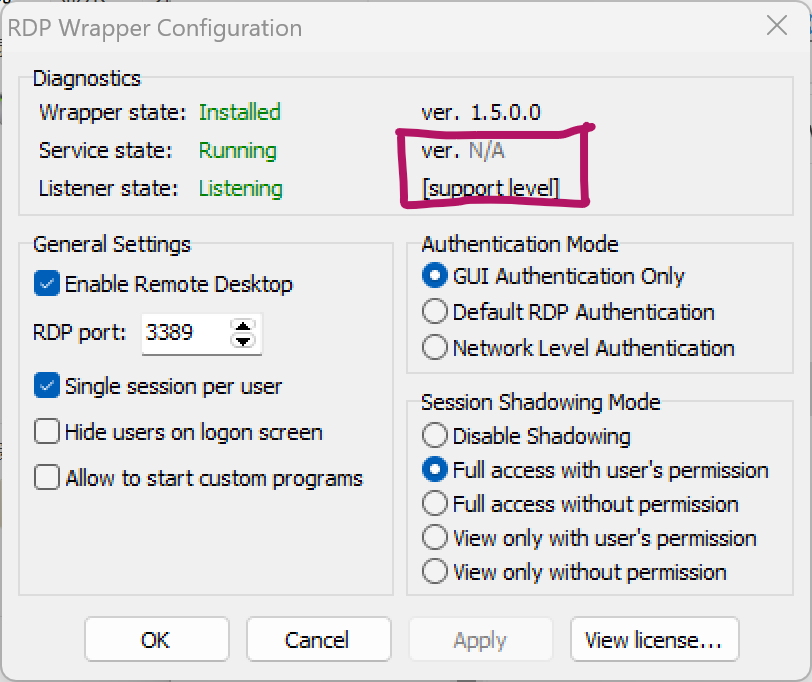This screenshot has height=682, width=812.
Task: Choose View only with user's permission
Action: (435, 538)
